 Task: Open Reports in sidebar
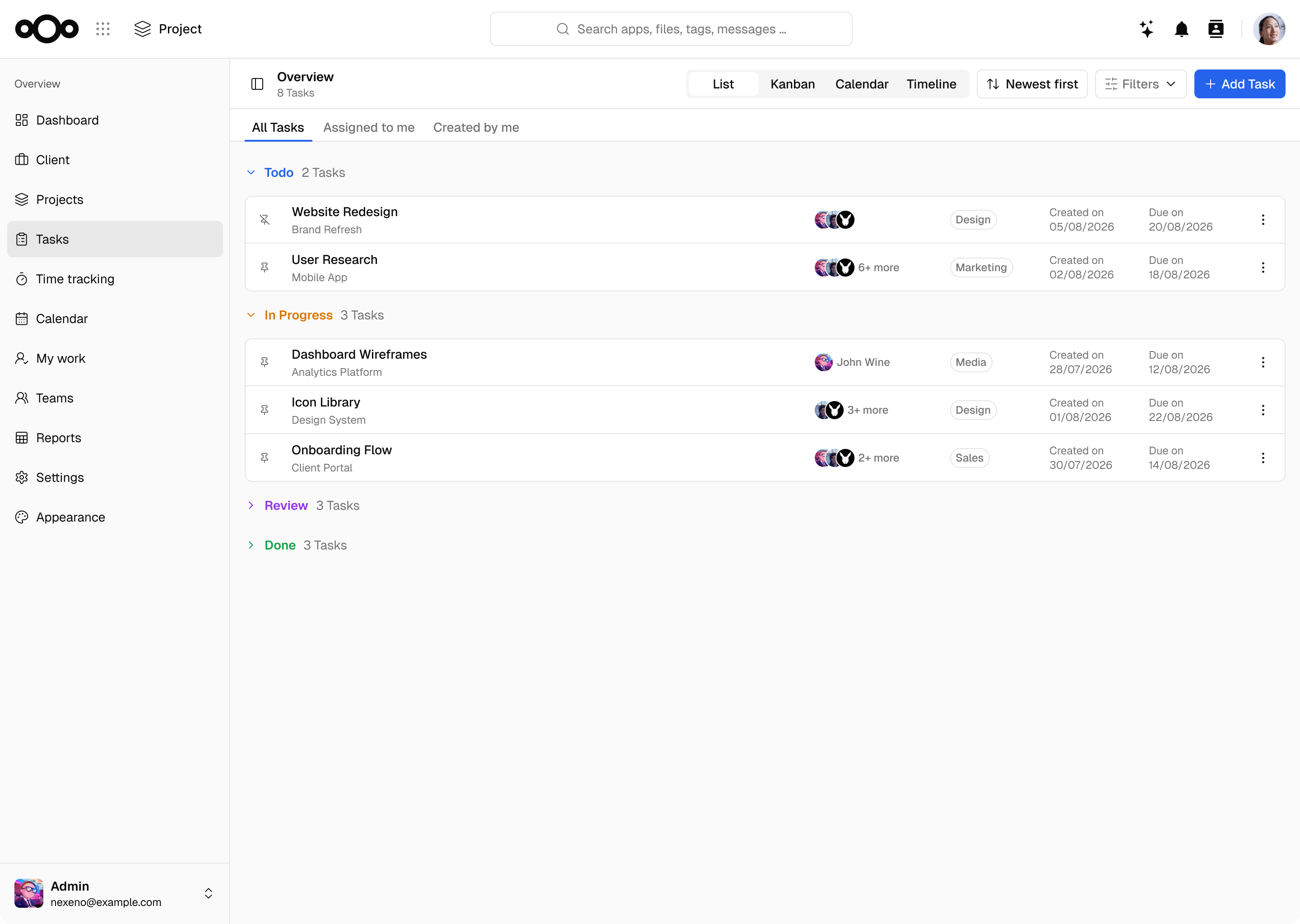pos(115,438)
